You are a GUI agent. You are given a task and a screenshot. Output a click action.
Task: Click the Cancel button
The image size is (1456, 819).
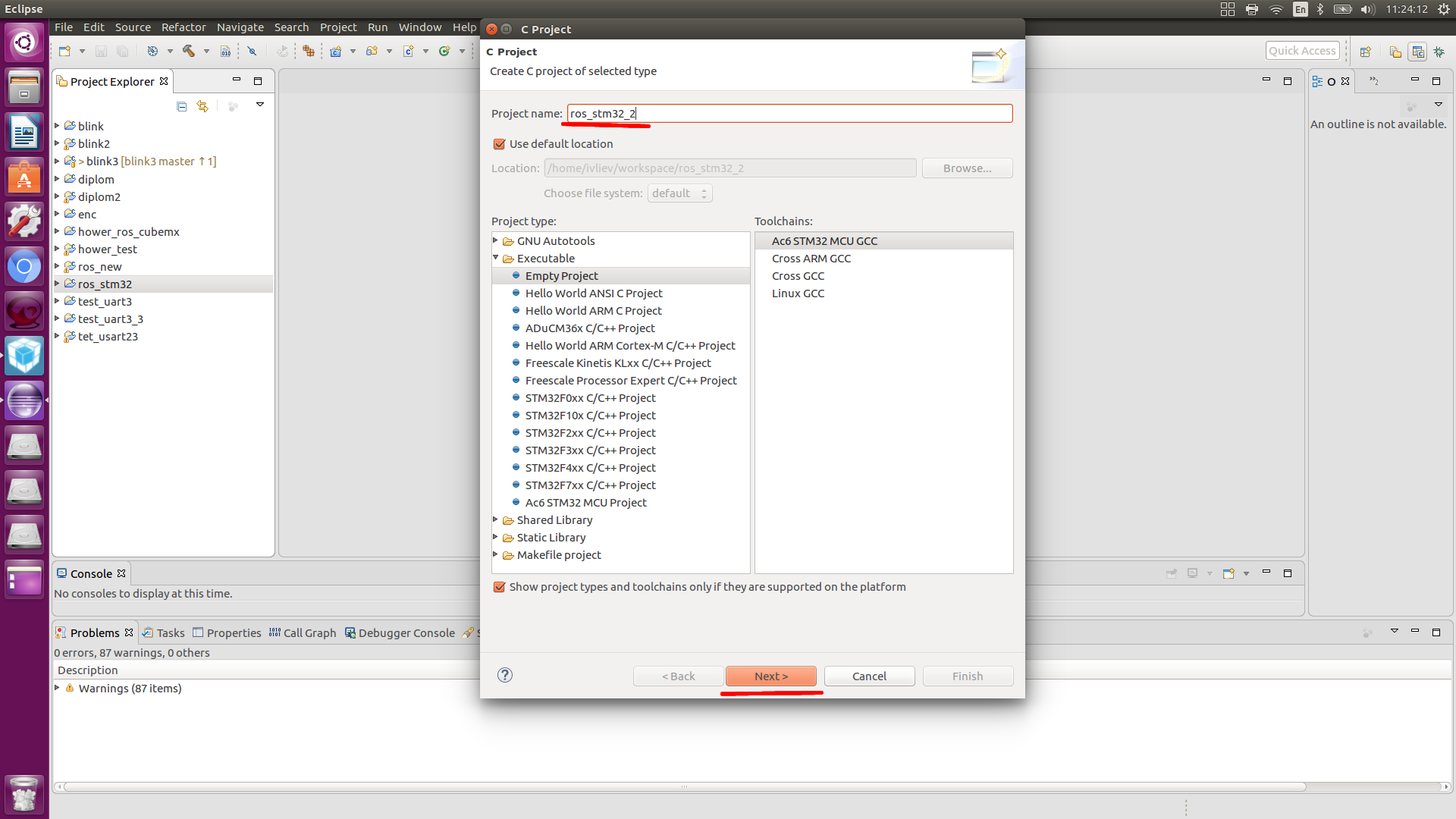point(869,676)
